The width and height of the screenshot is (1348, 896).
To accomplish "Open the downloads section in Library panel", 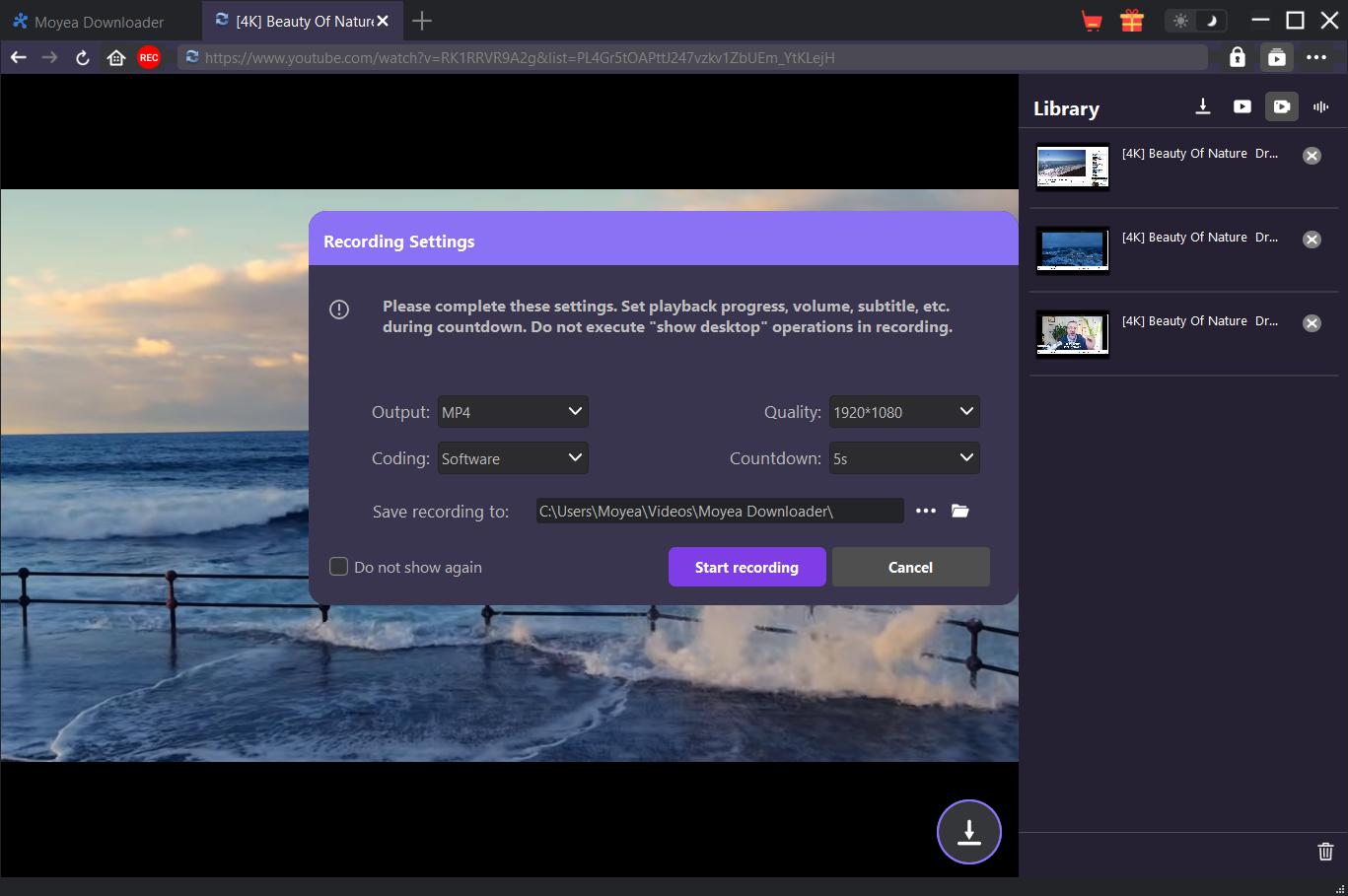I will pos(1202,106).
